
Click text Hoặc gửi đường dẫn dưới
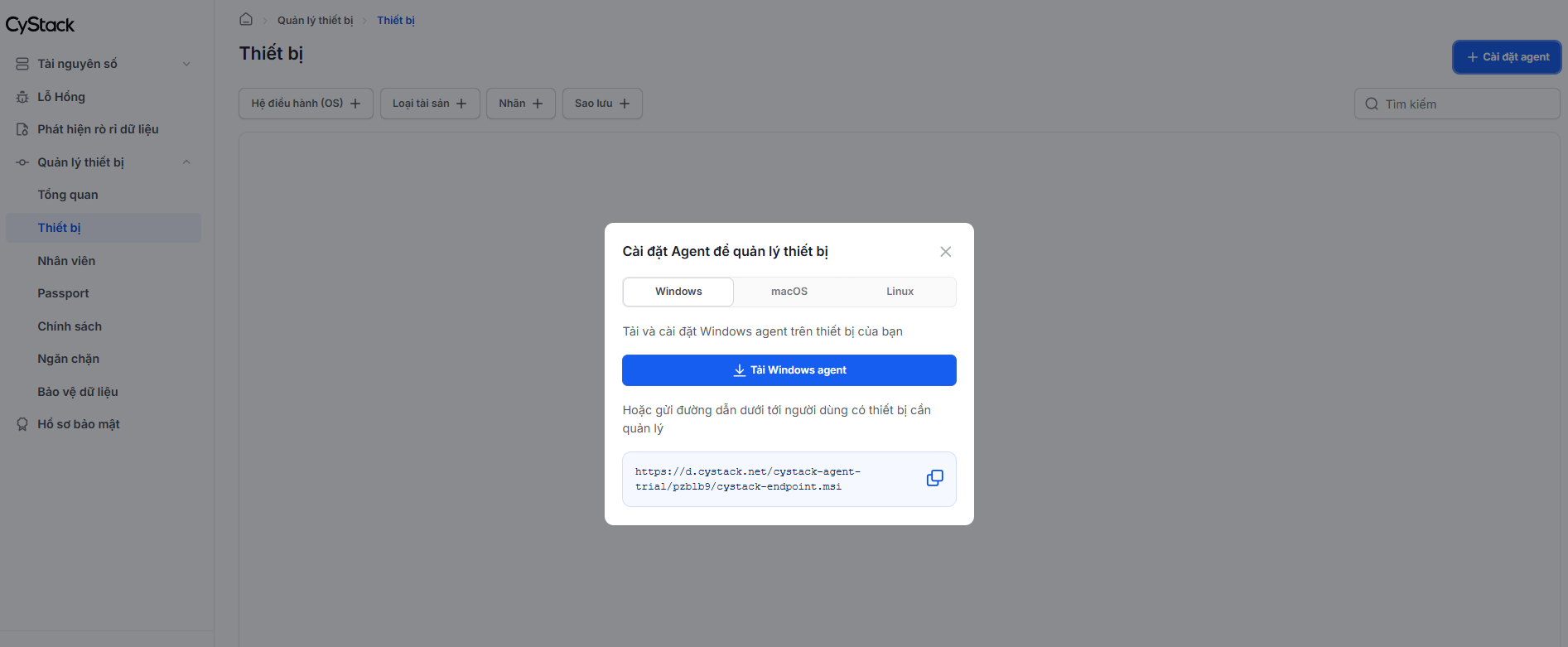776,419
